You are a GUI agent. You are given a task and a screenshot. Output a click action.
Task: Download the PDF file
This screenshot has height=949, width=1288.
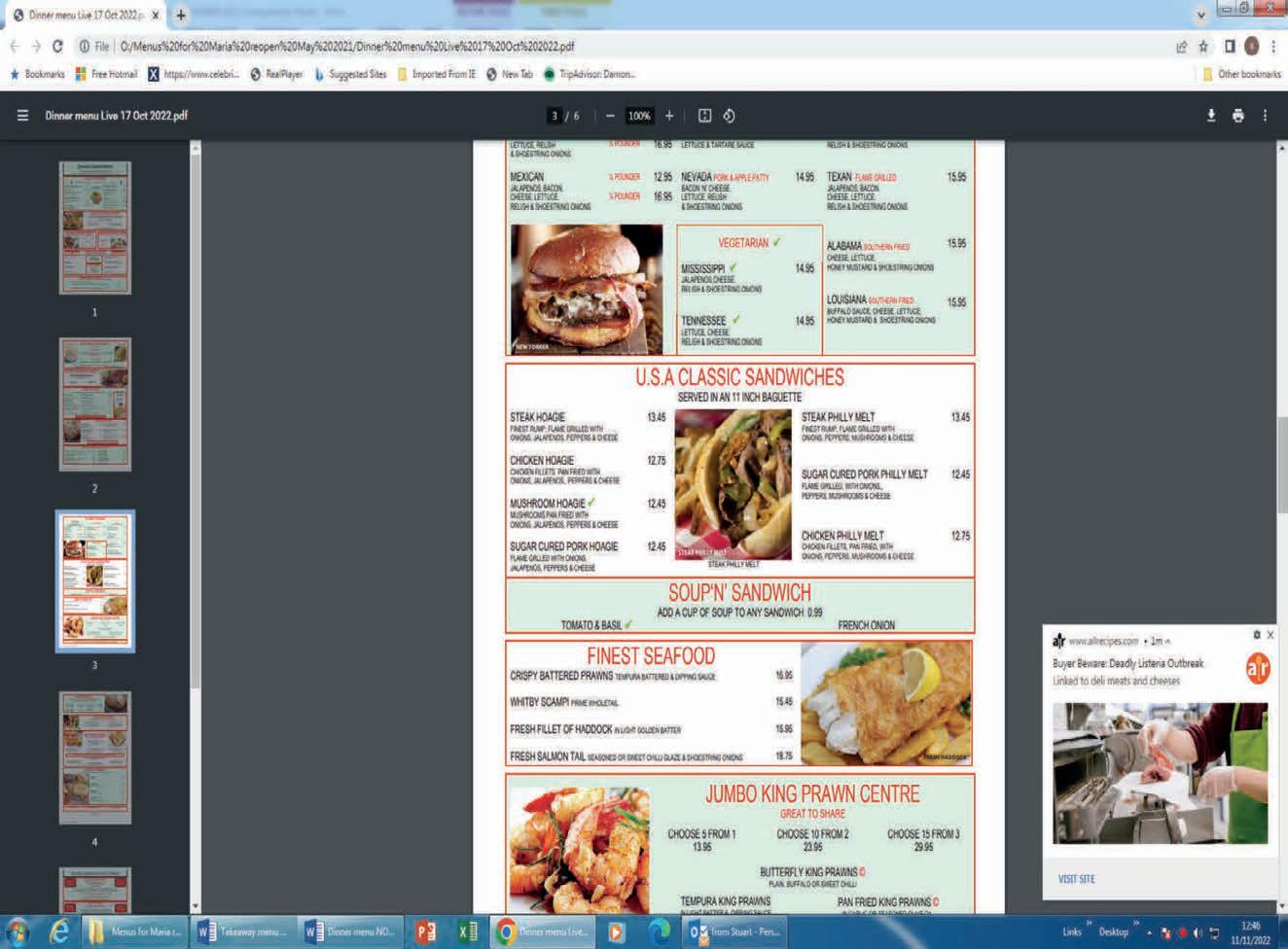point(1211,115)
